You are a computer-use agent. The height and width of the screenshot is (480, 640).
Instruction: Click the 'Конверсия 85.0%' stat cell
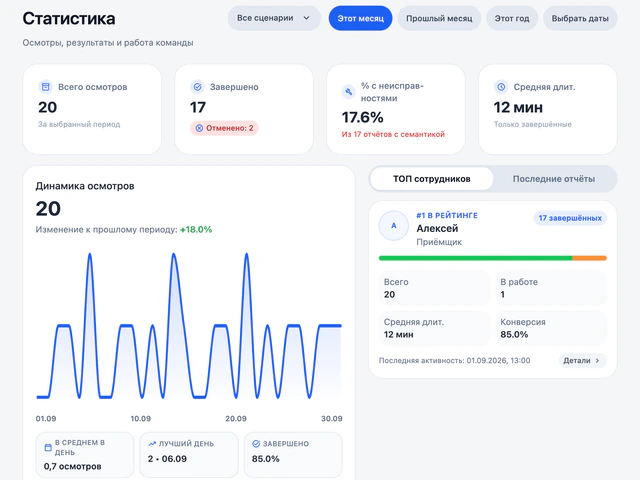pyautogui.click(x=551, y=328)
